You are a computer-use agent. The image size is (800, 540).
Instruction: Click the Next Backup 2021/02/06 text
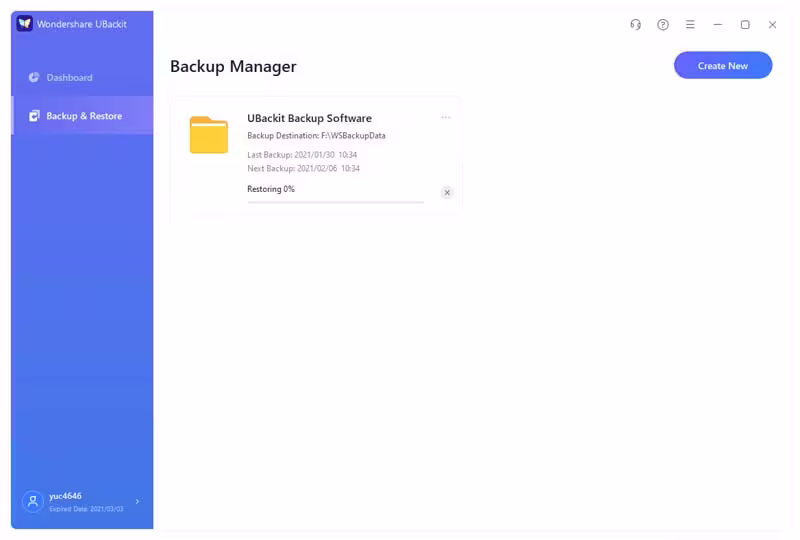coord(304,168)
